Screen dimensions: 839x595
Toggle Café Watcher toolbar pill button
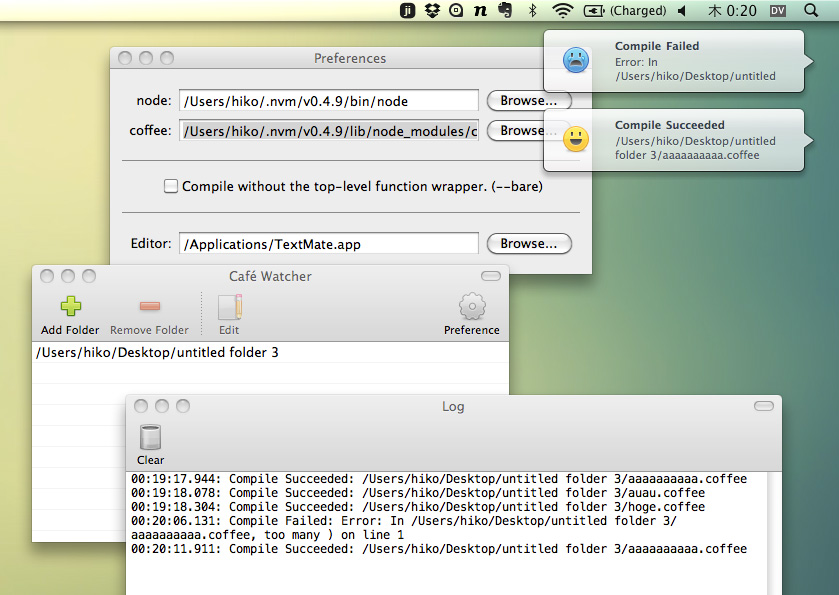click(490, 276)
